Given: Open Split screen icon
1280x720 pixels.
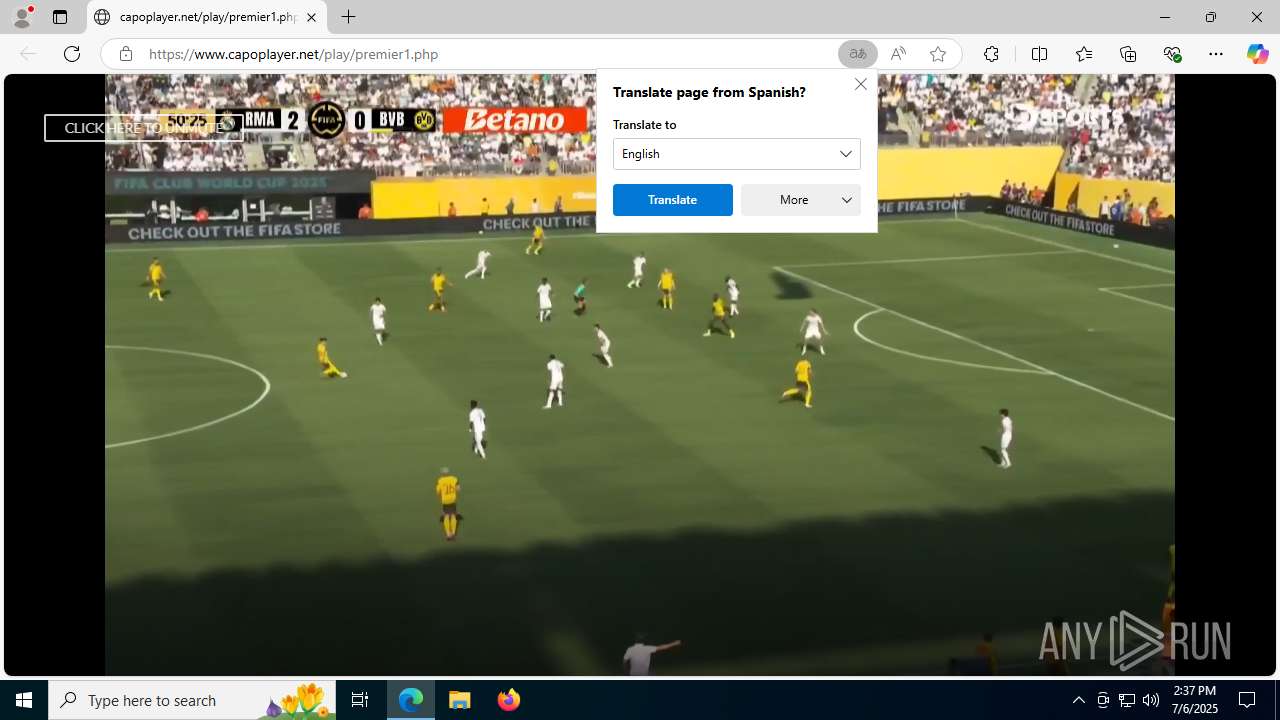Looking at the screenshot, I should (x=1039, y=54).
